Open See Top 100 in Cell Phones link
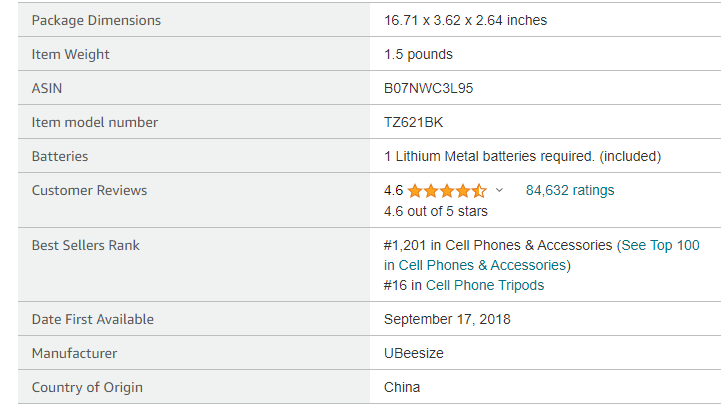The height and width of the screenshot is (415, 721). tap(542, 255)
